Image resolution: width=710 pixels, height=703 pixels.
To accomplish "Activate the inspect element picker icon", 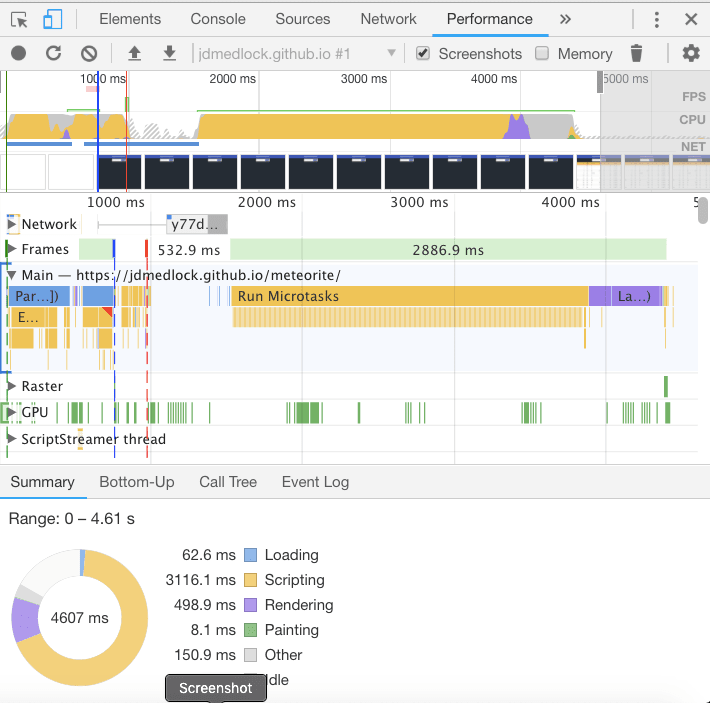I will 19,19.
